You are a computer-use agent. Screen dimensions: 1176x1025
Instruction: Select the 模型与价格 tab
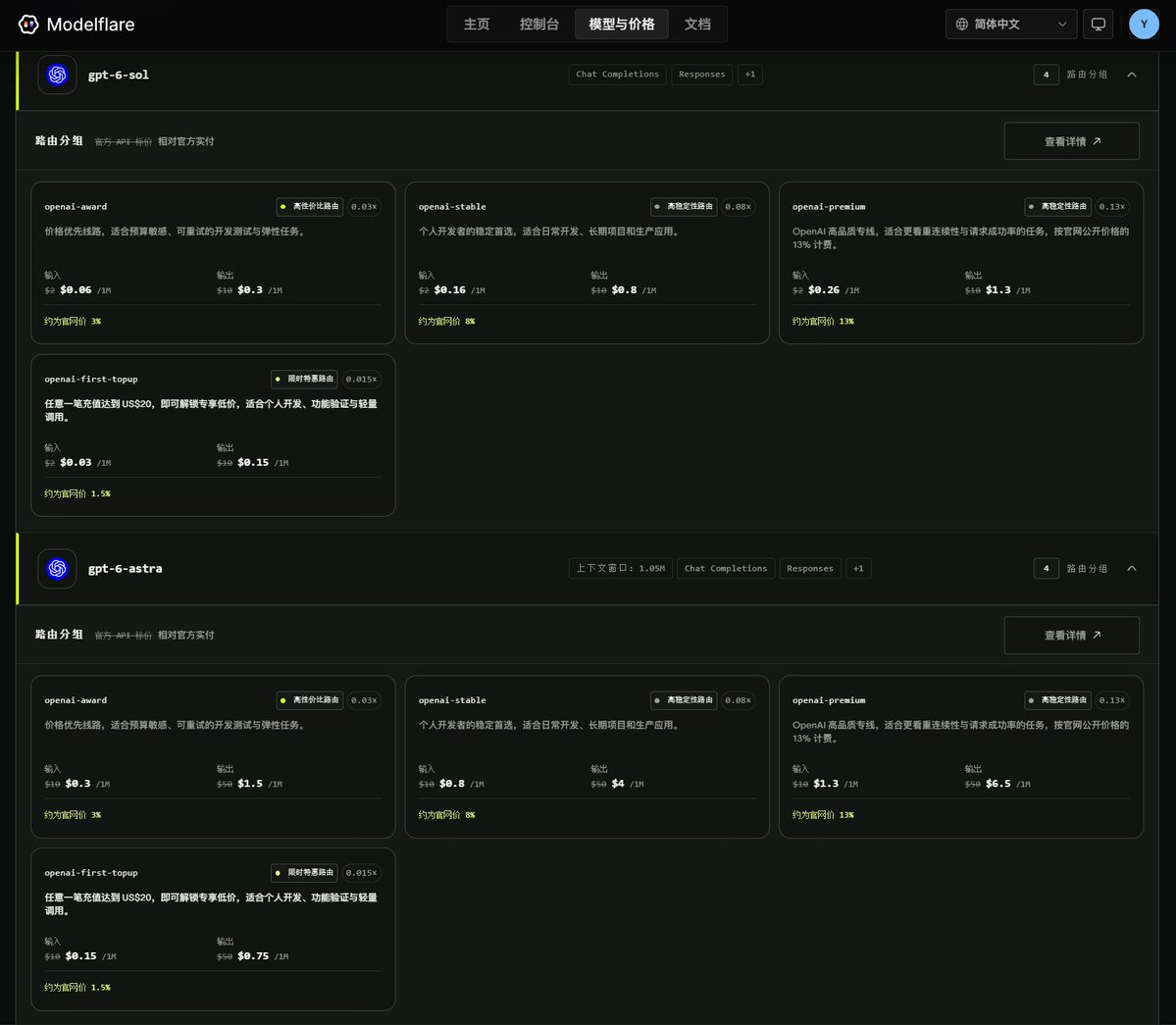point(622,24)
